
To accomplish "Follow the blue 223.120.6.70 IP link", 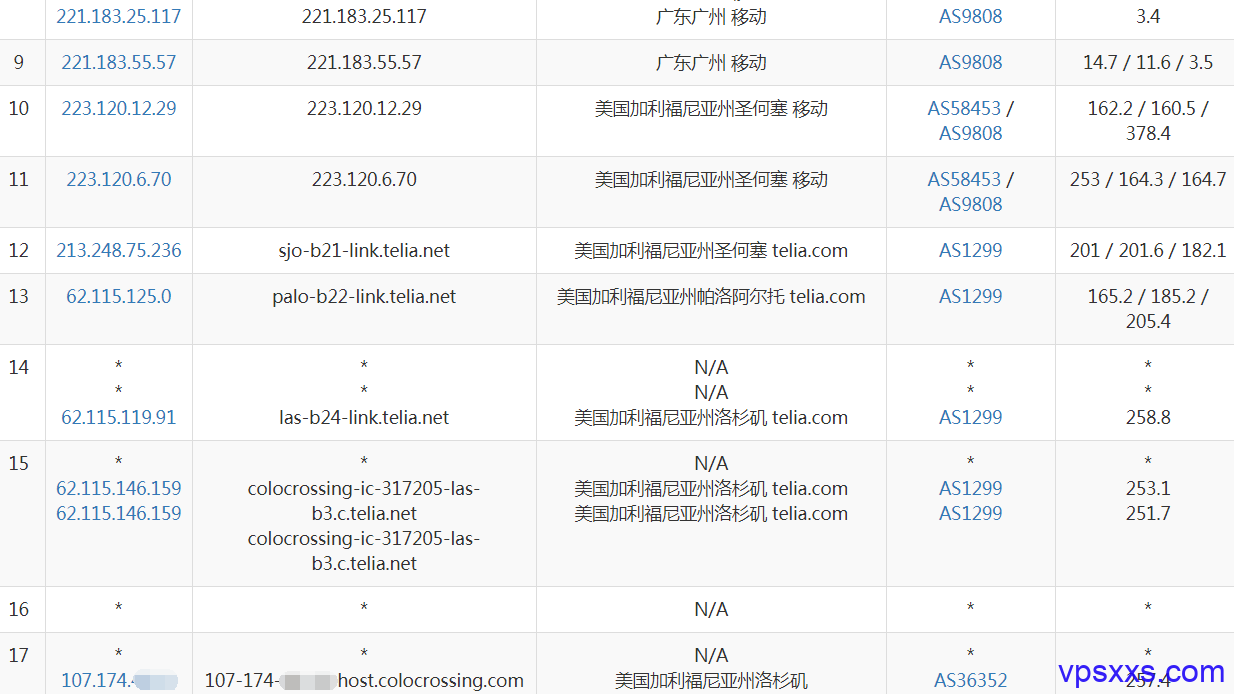I will pyautogui.click(x=118, y=179).
